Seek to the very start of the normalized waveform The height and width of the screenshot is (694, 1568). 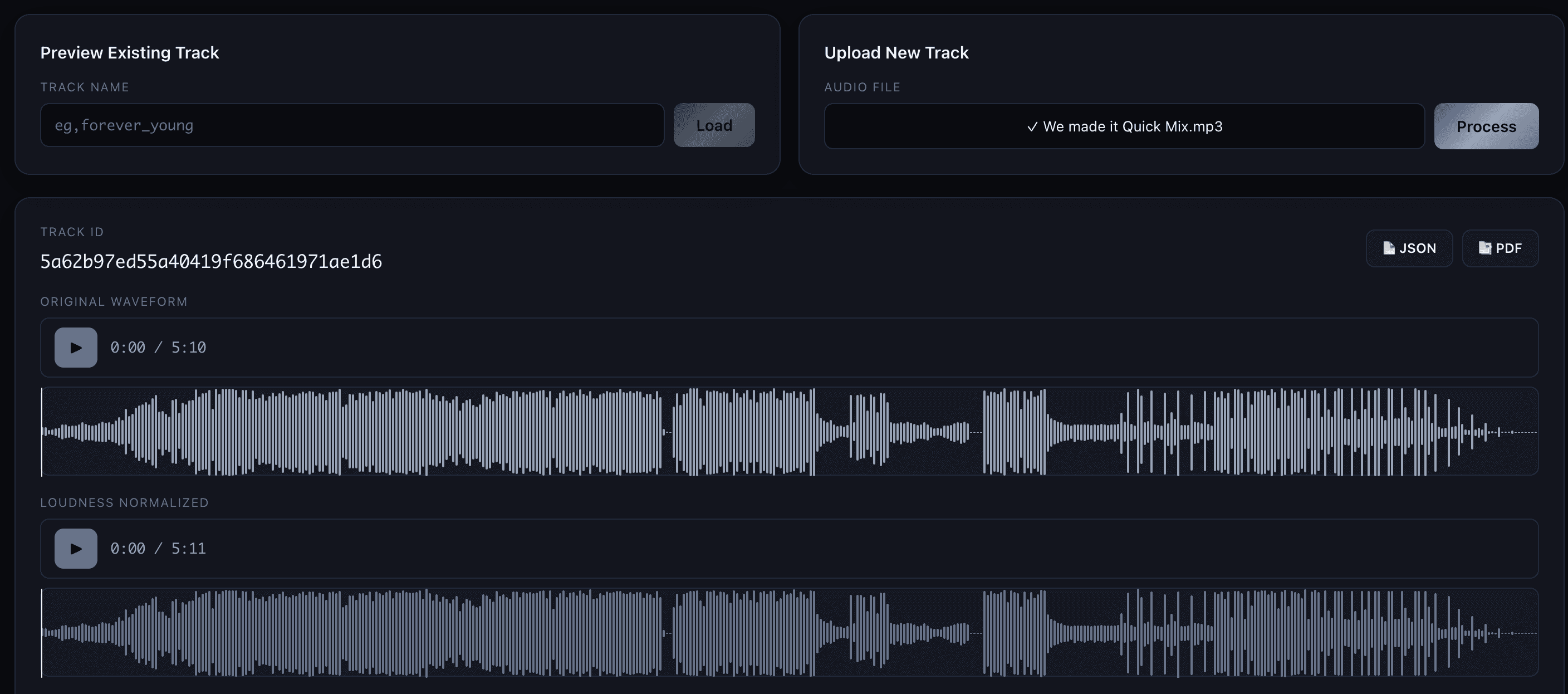[43, 633]
